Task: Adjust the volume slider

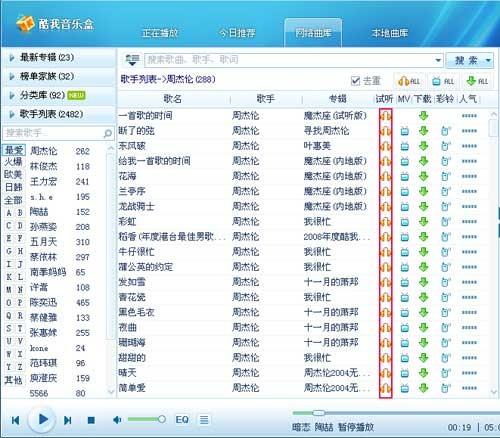Action: [146, 419]
